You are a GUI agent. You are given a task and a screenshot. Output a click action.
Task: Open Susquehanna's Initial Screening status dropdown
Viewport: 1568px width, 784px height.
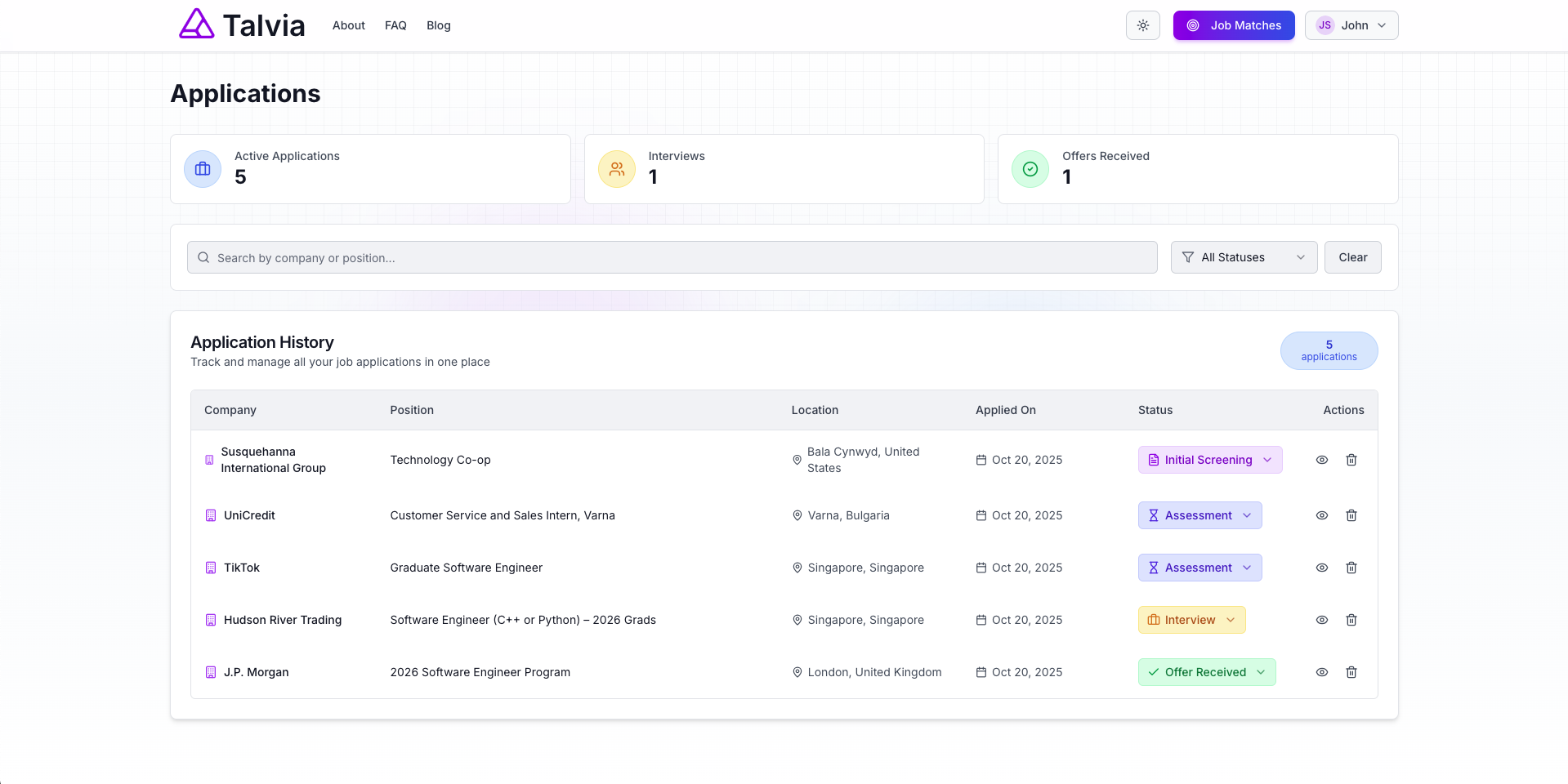pos(1210,460)
